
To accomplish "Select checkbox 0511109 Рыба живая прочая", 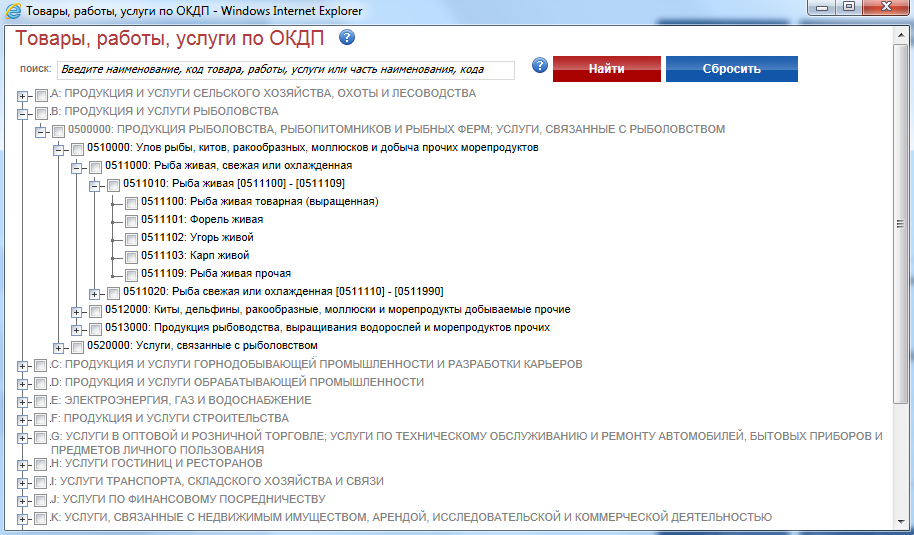I will pos(131,275).
